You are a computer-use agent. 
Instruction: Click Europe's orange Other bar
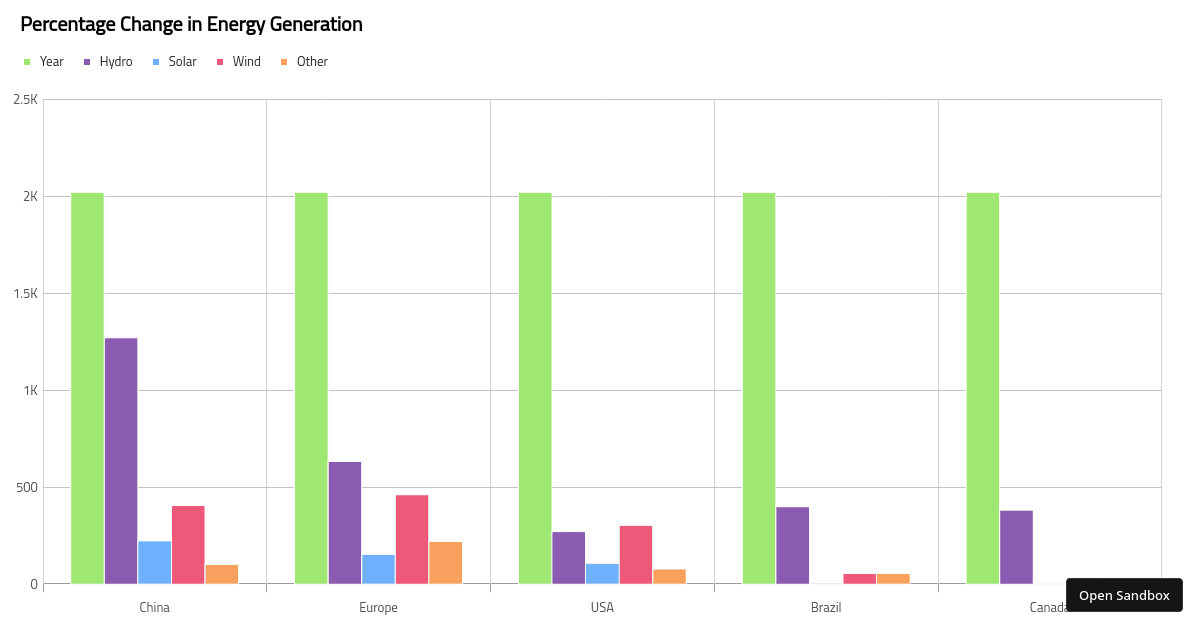446,562
